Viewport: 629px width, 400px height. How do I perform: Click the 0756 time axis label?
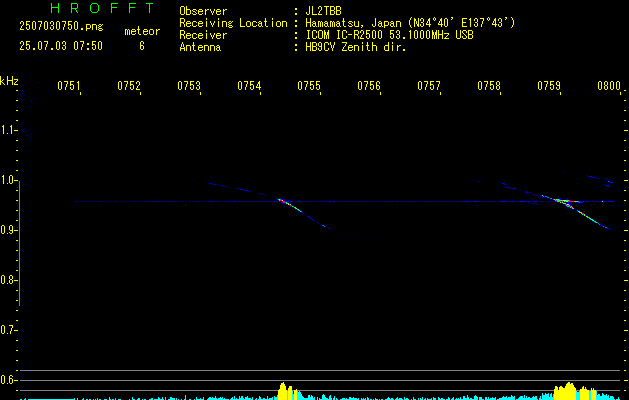[x=368, y=86]
